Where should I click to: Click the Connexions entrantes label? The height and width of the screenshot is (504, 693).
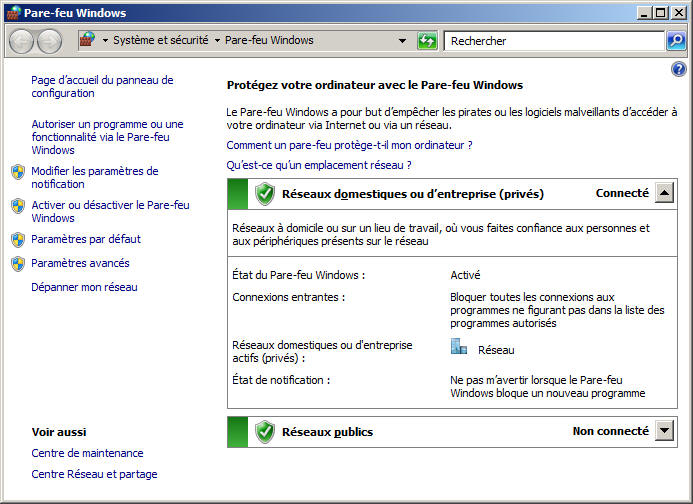[x=288, y=297]
